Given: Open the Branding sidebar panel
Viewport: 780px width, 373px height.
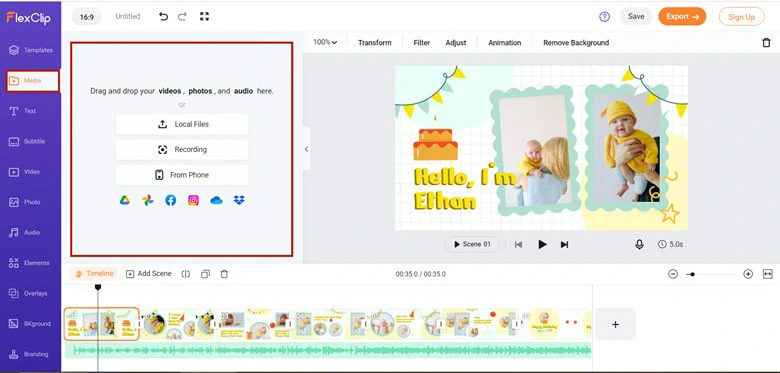Looking at the screenshot, I should (30, 354).
